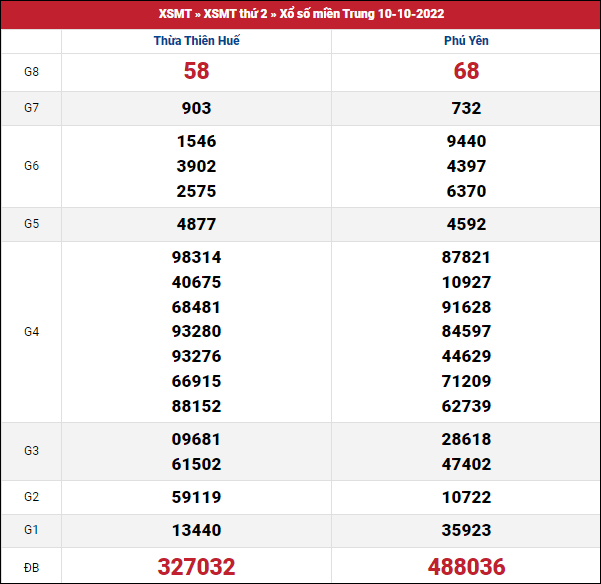Select G3 result 09681
This screenshot has height=584, width=601.
pos(197,439)
